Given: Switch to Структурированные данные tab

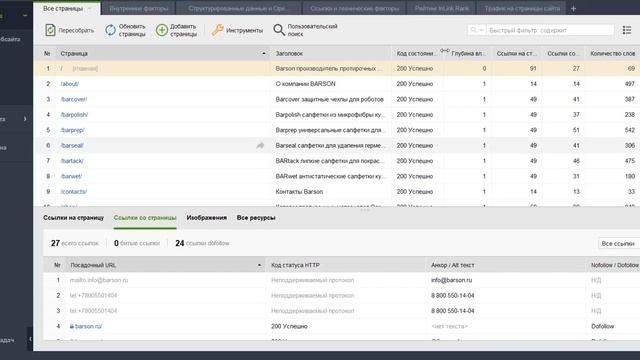Looking at the screenshot, I should (238, 8).
